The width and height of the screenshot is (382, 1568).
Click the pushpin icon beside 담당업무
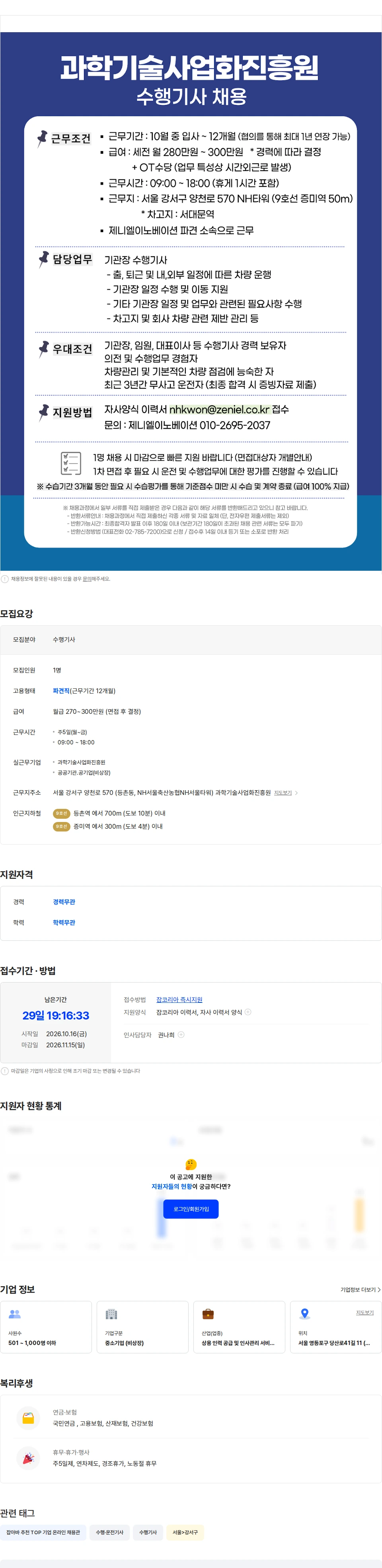[43, 260]
